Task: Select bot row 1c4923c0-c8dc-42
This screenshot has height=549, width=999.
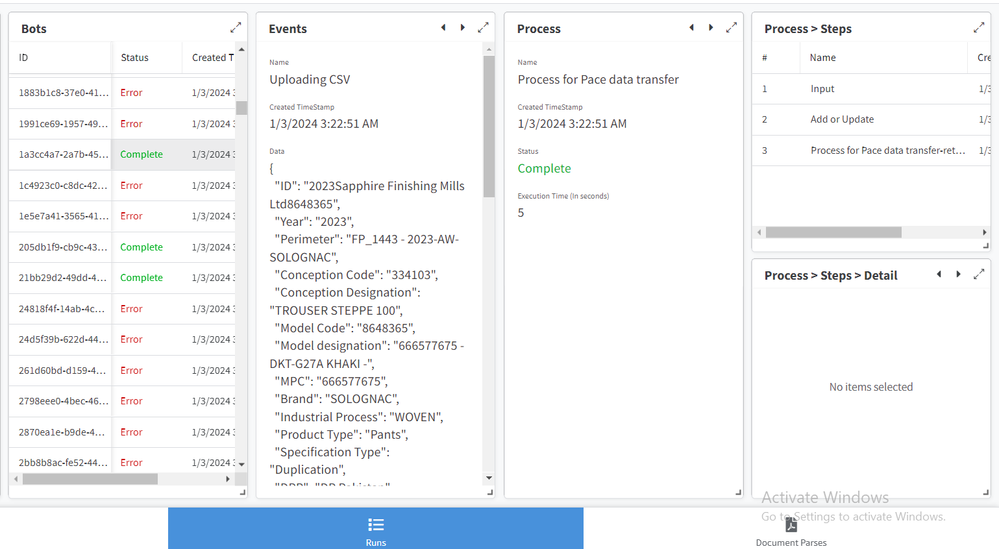Action: (122, 186)
